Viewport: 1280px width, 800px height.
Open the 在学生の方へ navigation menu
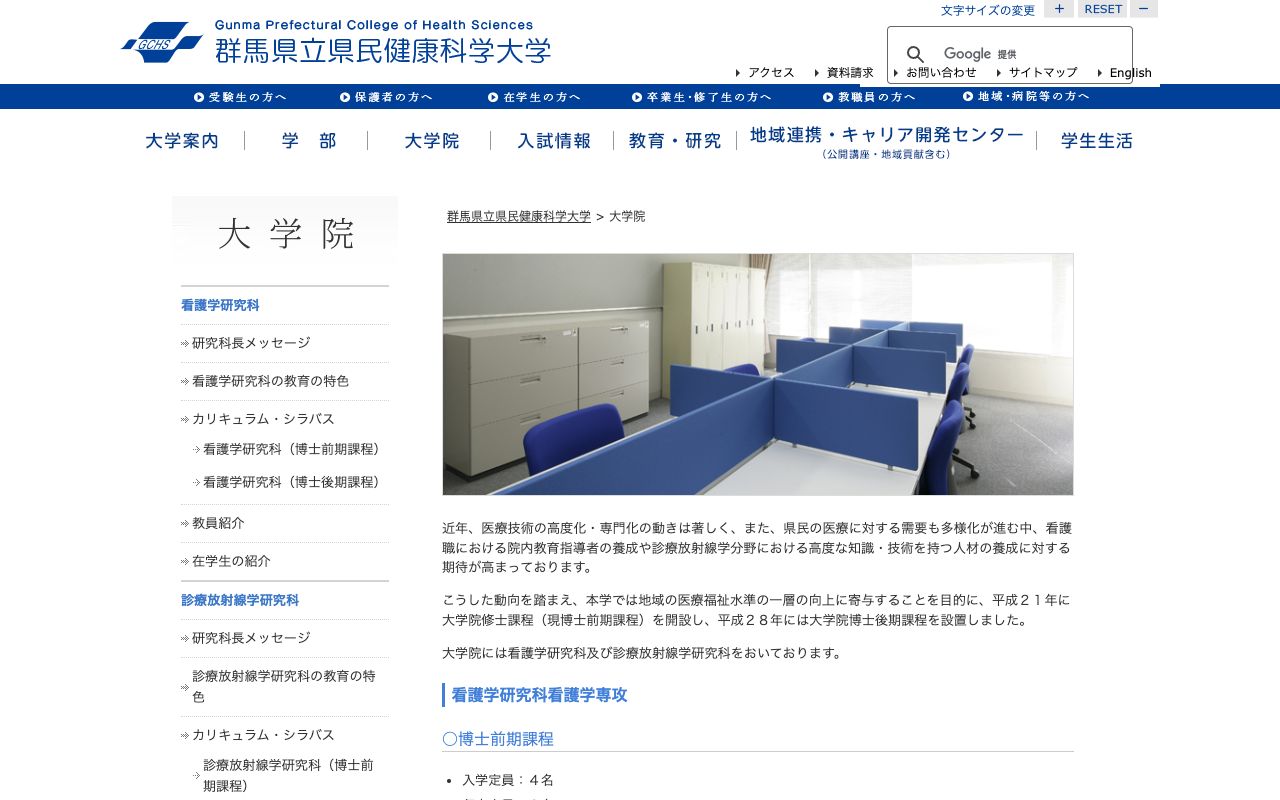coord(536,96)
